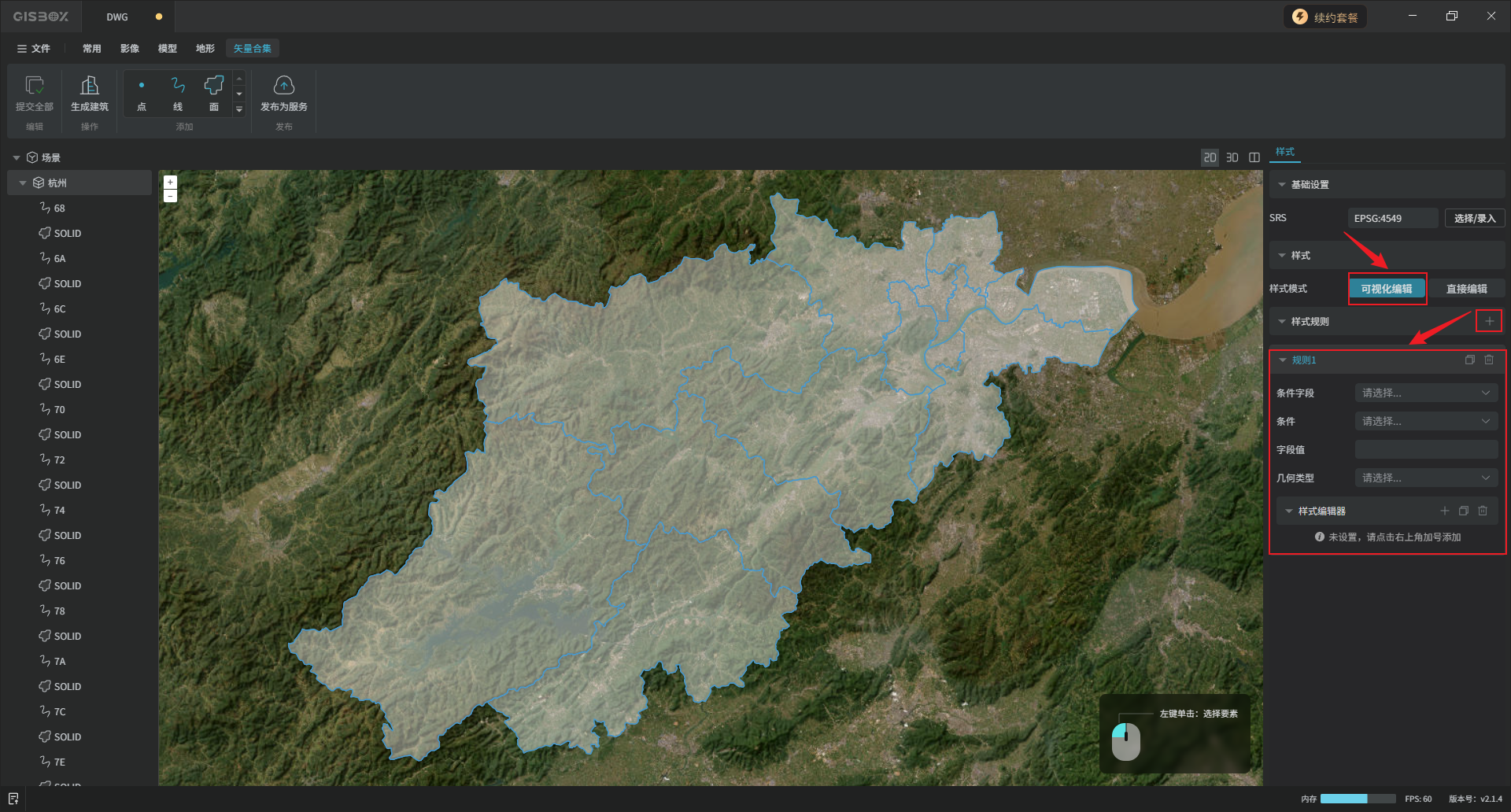Open the 文件 menu
The width and height of the screenshot is (1511, 812).
click(34, 49)
